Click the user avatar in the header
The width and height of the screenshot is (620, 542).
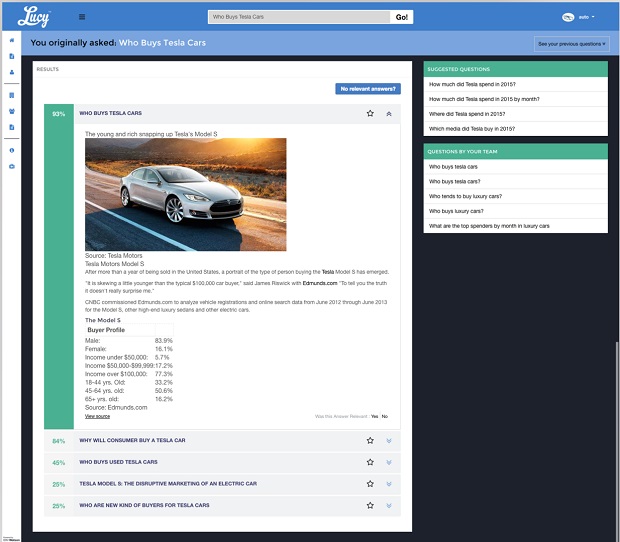coord(568,17)
